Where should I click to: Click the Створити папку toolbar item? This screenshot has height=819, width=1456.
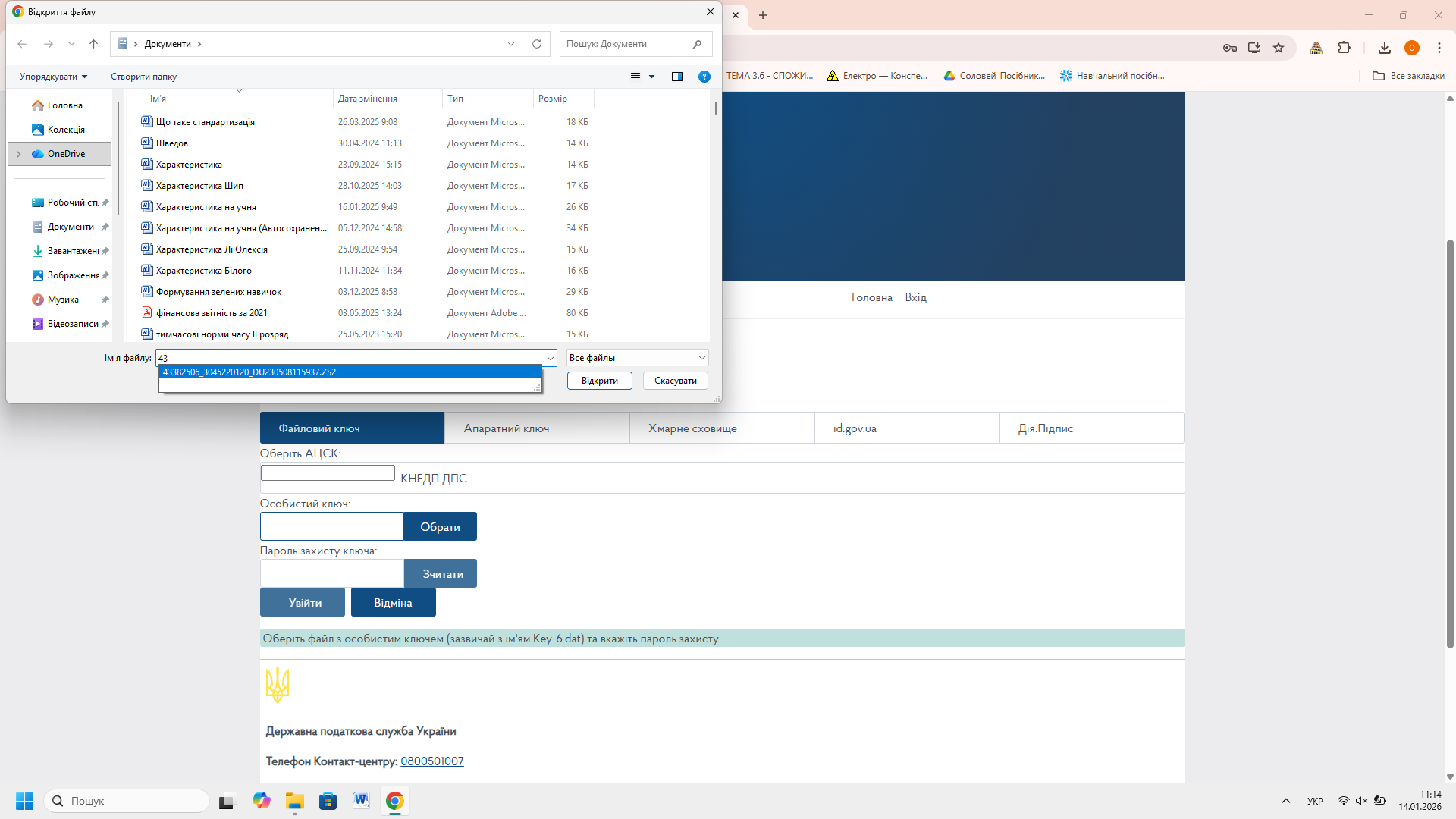pyautogui.click(x=143, y=77)
